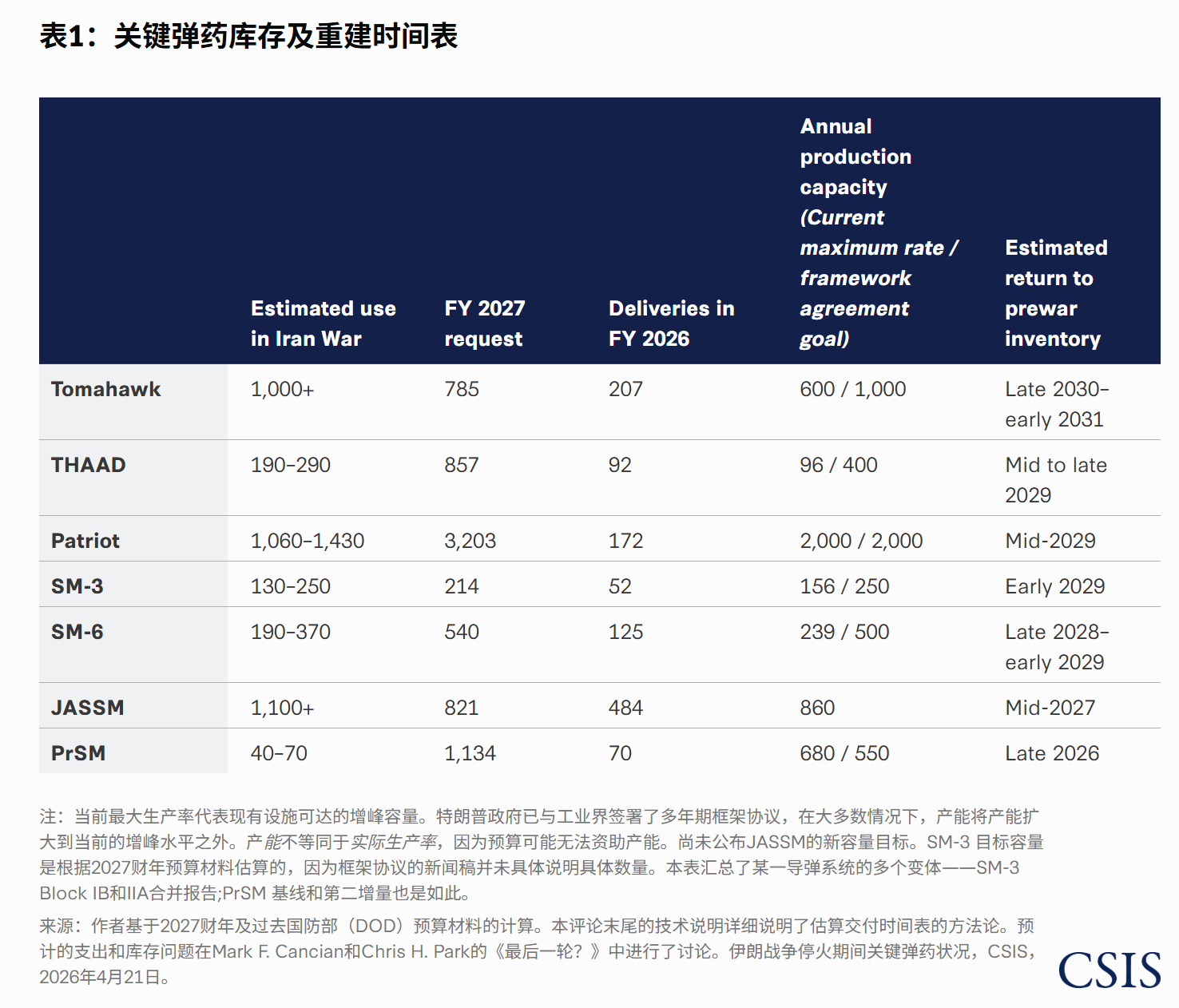Click the 'FY 2027 request' column header
The image size is (1179, 1008).
[x=485, y=323]
